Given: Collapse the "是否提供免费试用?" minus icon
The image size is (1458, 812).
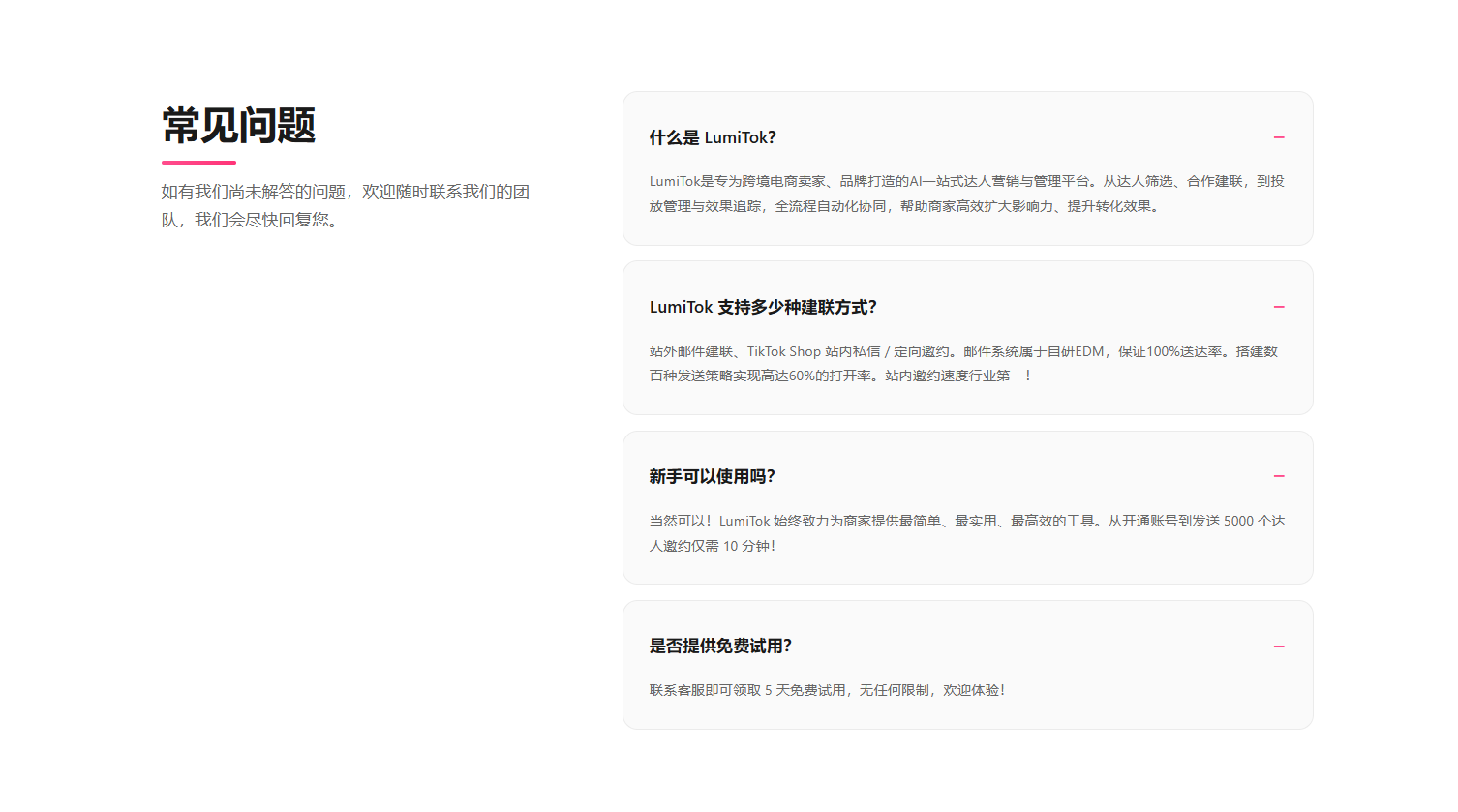Looking at the screenshot, I should pyautogui.click(x=1279, y=647).
